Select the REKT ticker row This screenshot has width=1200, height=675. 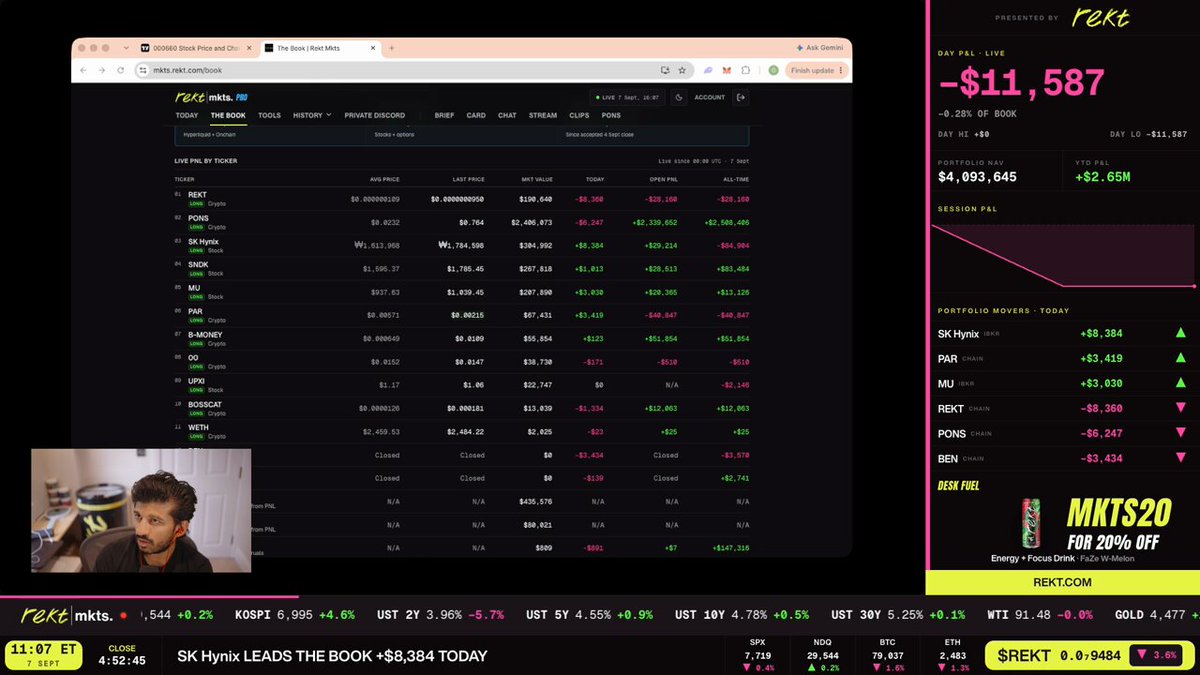462,198
